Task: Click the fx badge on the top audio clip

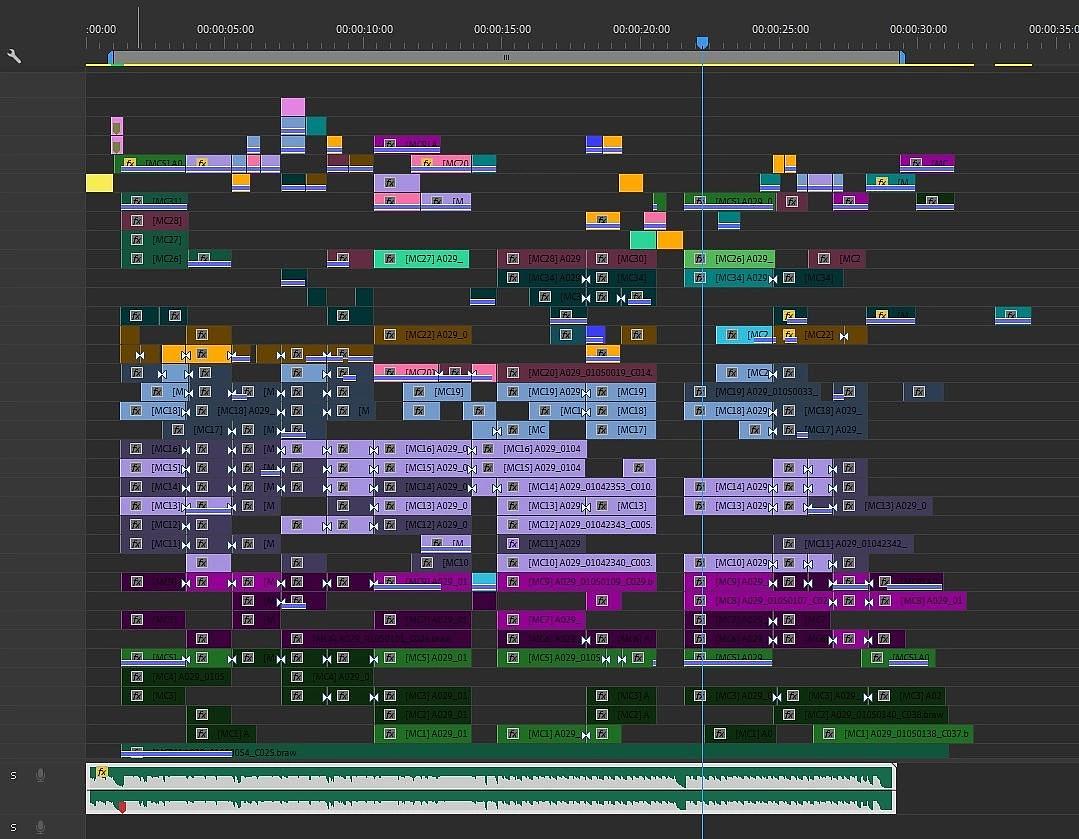Action: click(x=101, y=773)
